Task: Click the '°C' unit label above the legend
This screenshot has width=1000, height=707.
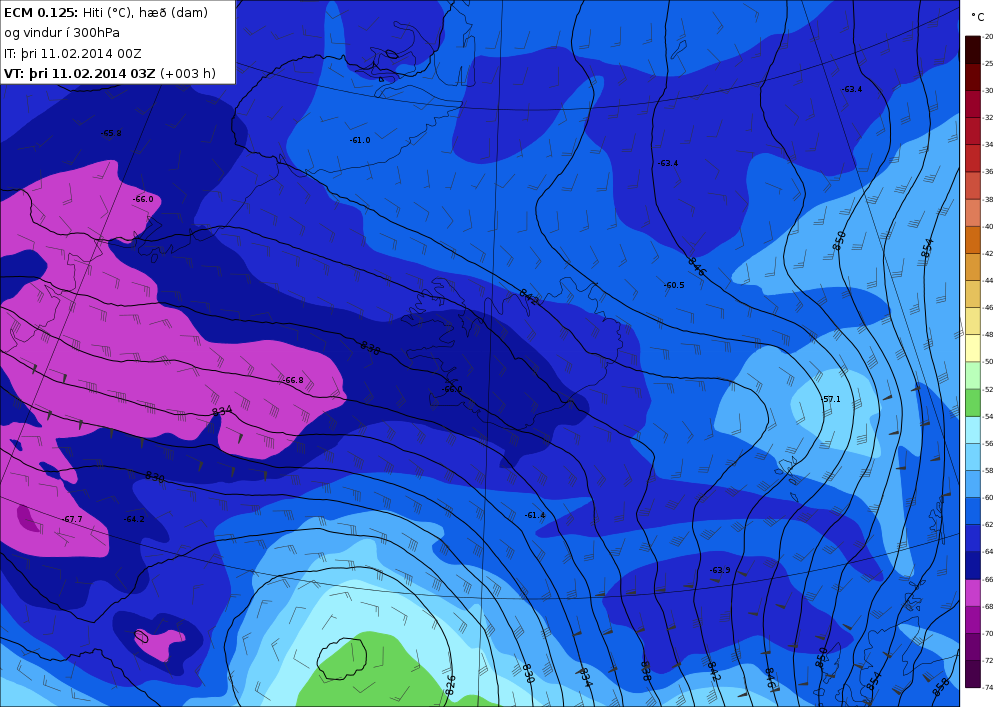Action: [978, 17]
